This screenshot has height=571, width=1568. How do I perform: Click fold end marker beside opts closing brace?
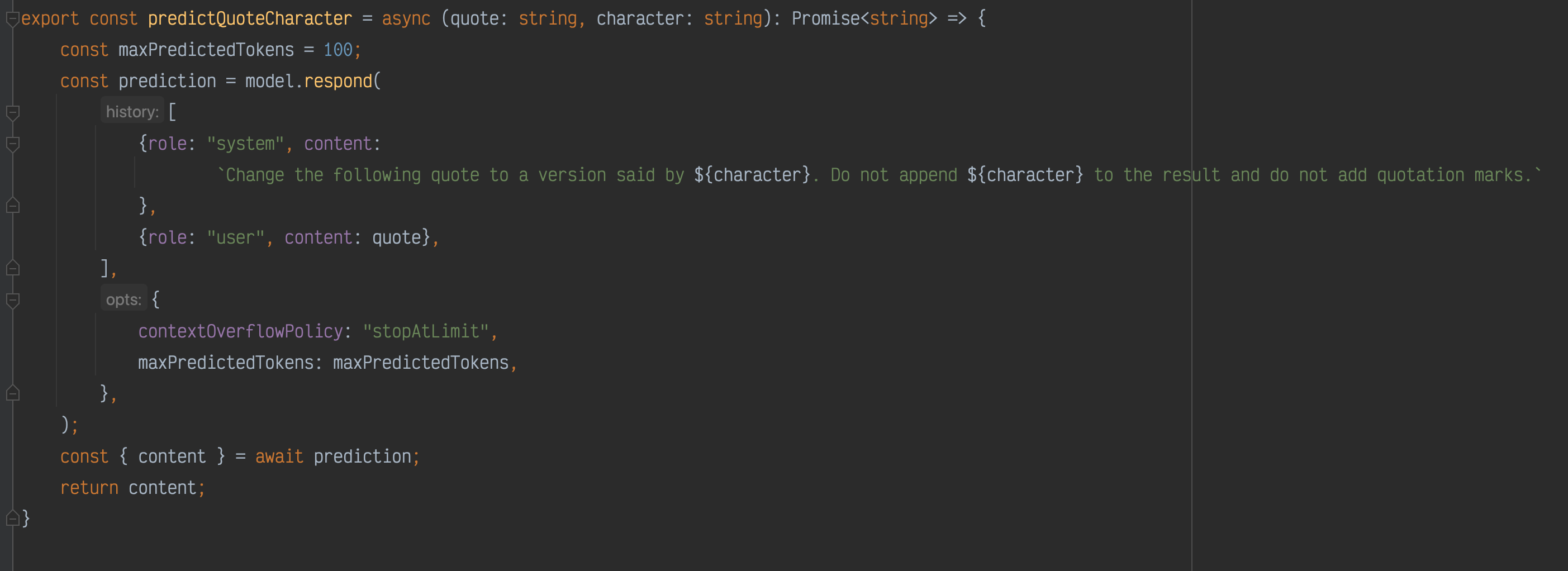pos(12,393)
